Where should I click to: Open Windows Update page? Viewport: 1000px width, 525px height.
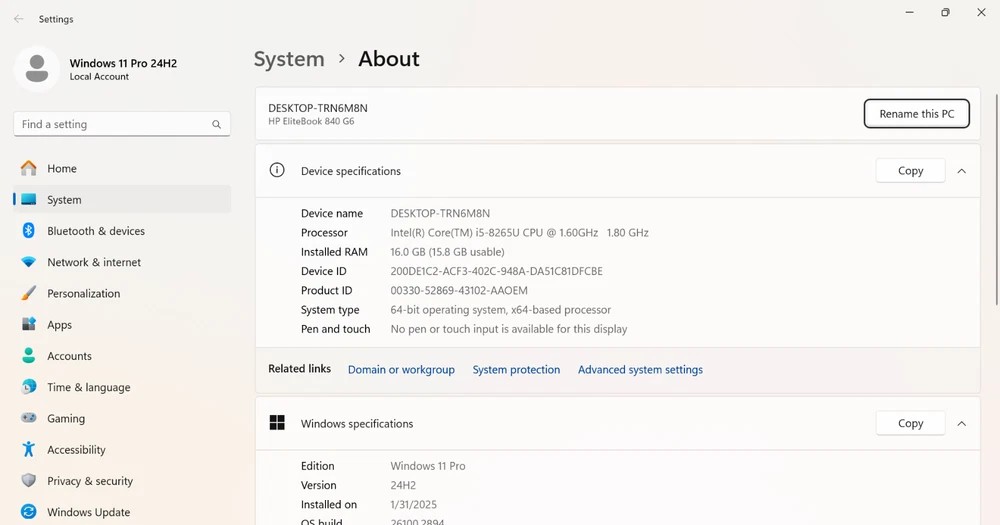coord(88,512)
